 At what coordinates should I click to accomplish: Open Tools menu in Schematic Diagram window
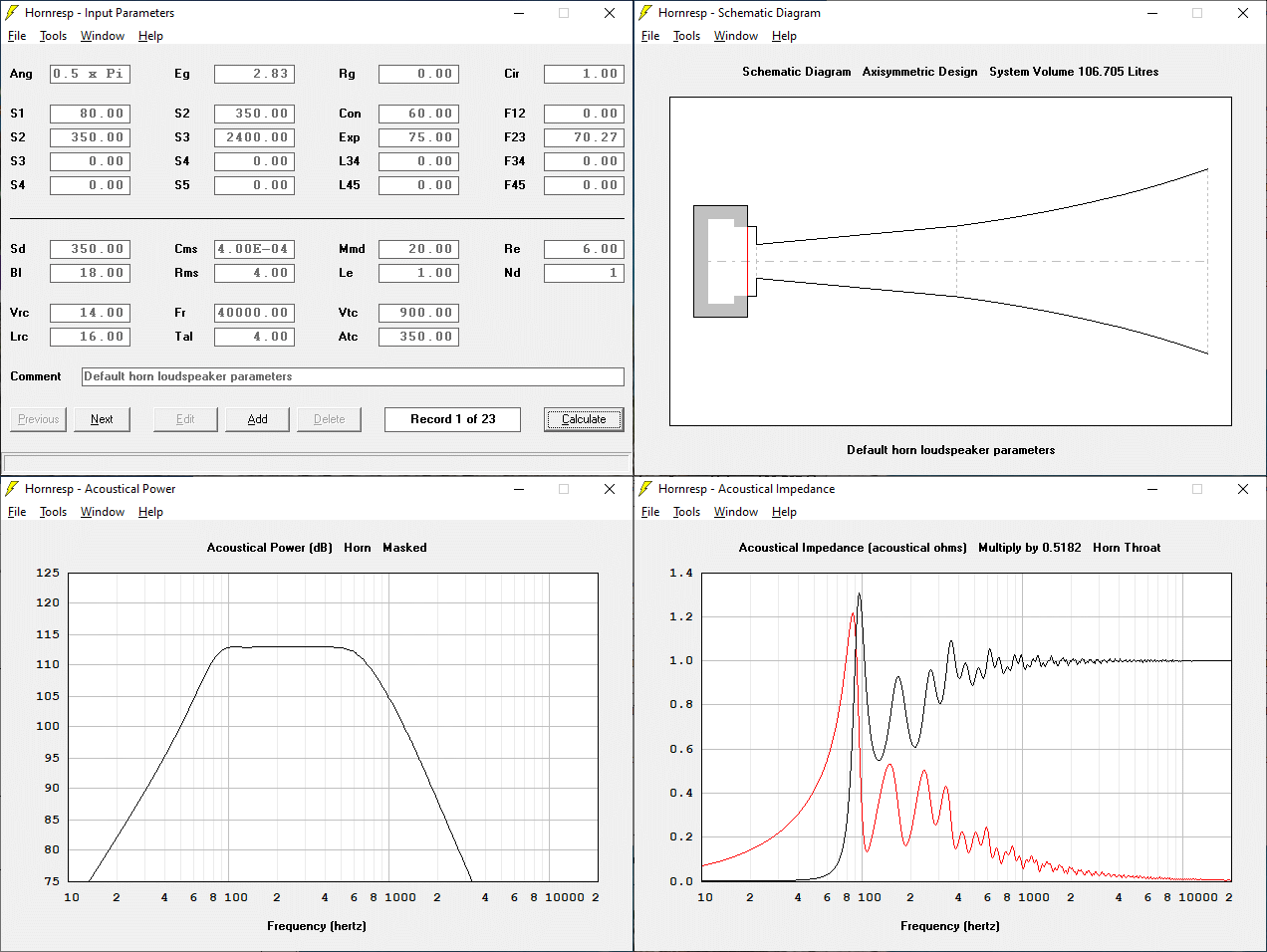[686, 36]
